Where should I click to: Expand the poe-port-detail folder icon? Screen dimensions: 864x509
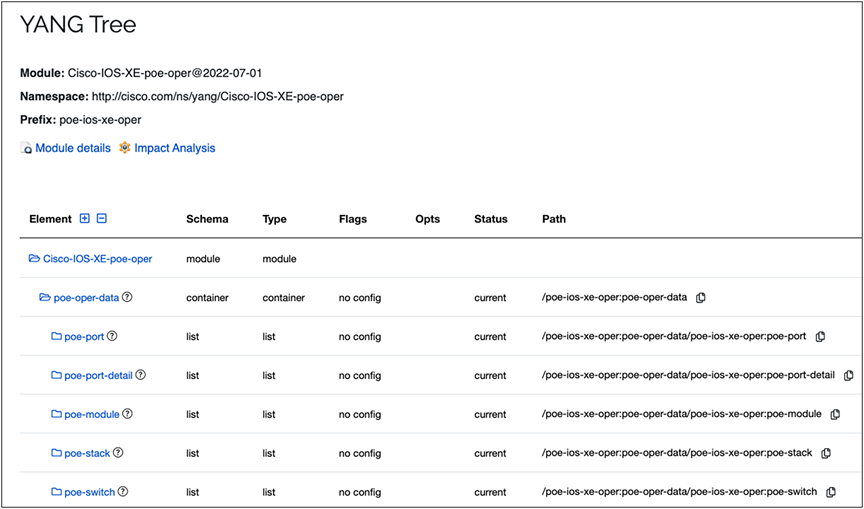coord(56,375)
